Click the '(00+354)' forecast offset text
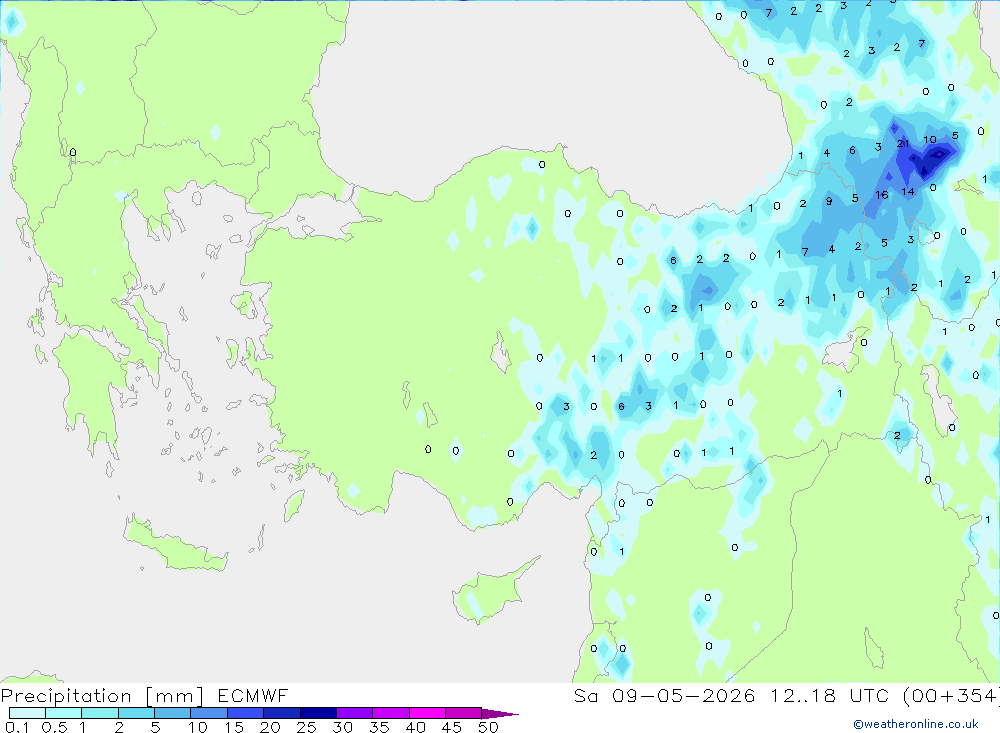This screenshot has height=733, width=1000. (x=952, y=695)
